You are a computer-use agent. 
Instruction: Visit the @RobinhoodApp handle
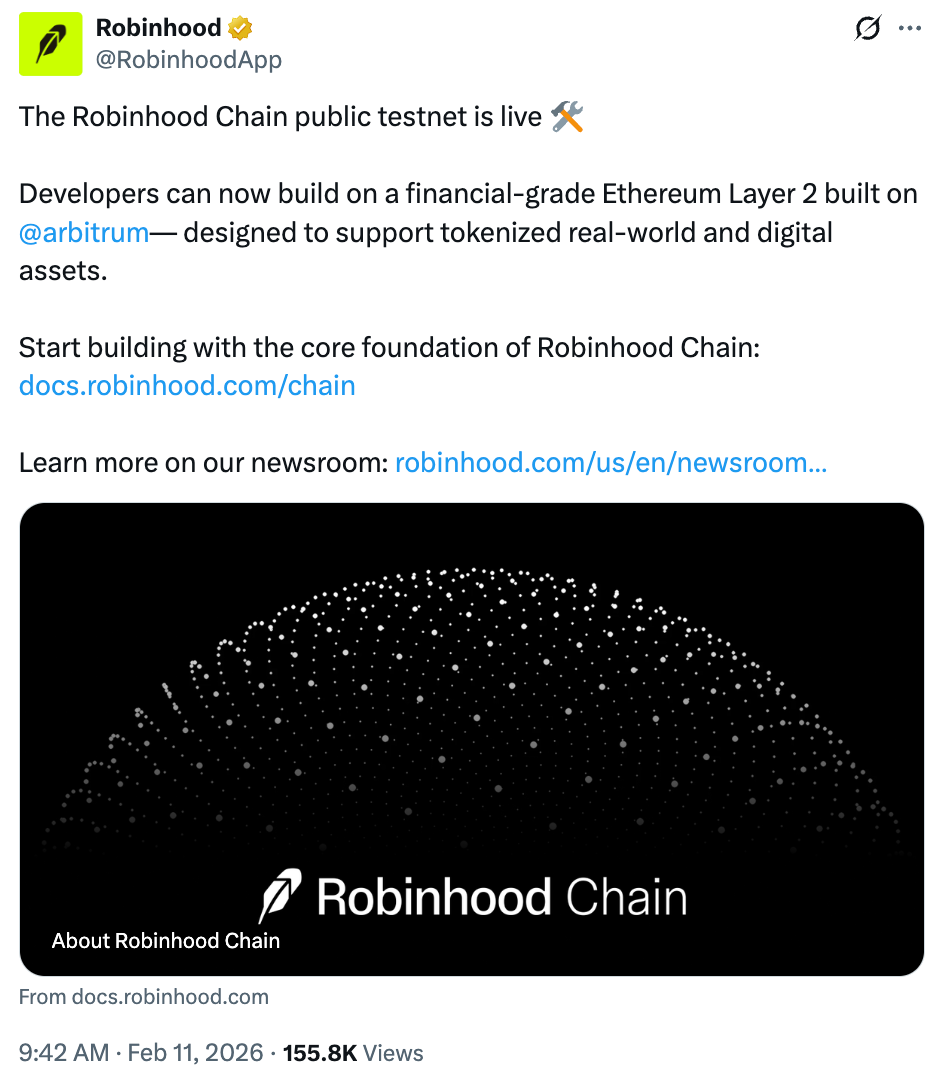[189, 60]
